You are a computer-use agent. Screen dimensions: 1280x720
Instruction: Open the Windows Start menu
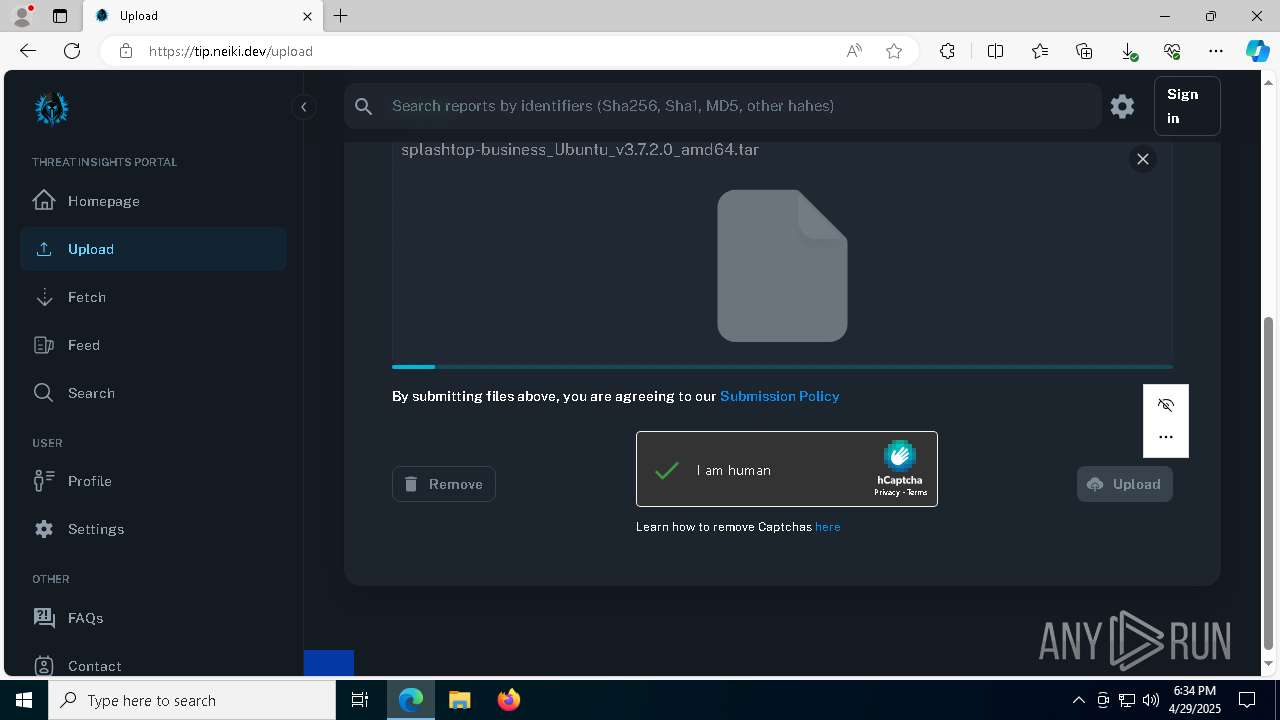(24, 700)
